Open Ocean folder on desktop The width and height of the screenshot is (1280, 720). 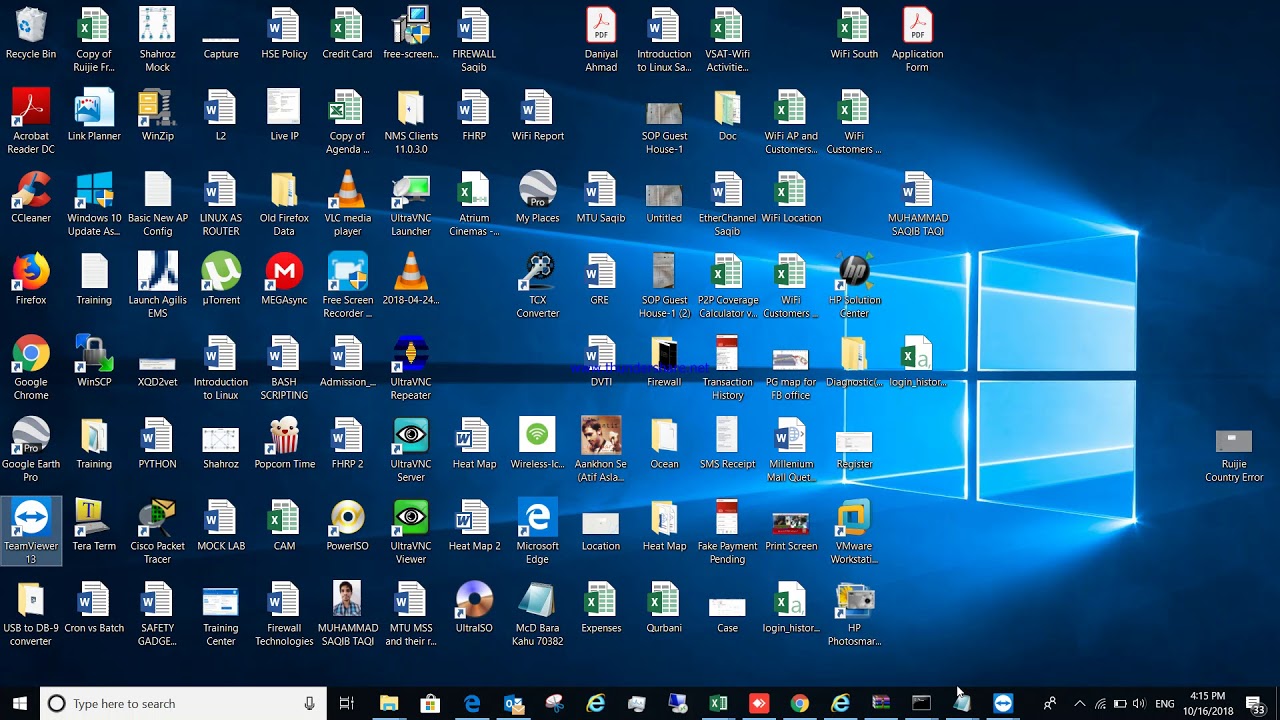pyautogui.click(x=664, y=443)
